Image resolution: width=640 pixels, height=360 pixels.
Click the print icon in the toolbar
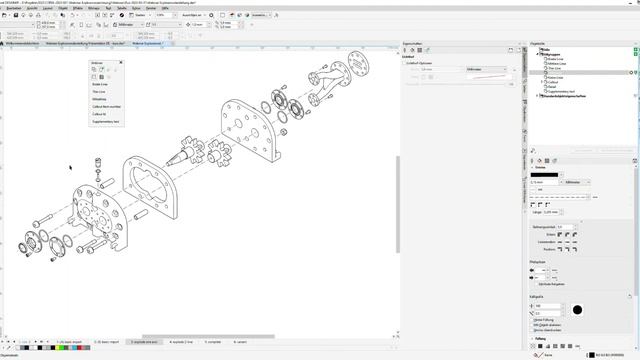pos(38,15)
